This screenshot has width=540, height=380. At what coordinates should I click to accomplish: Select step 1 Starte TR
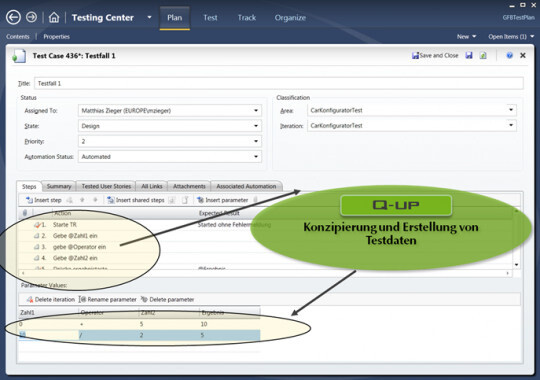coord(65,225)
